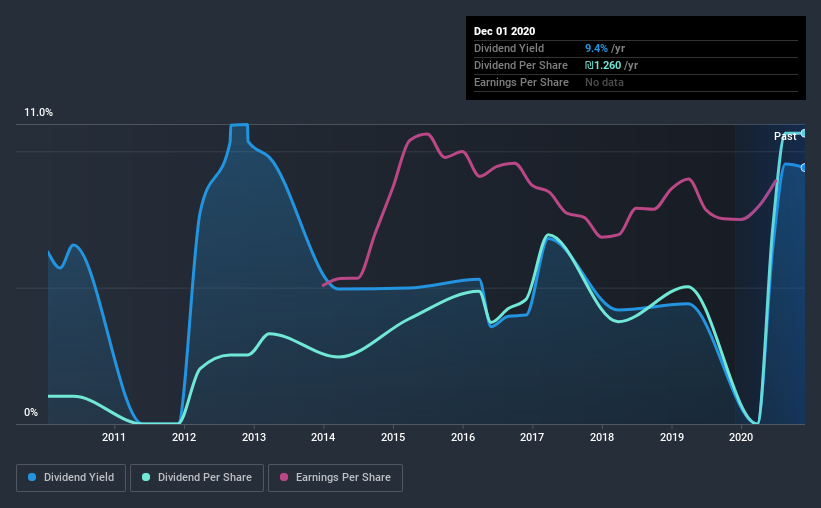821x508 pixels.
Task: Click the 'No data' earnings value
Action: [604, 82]
